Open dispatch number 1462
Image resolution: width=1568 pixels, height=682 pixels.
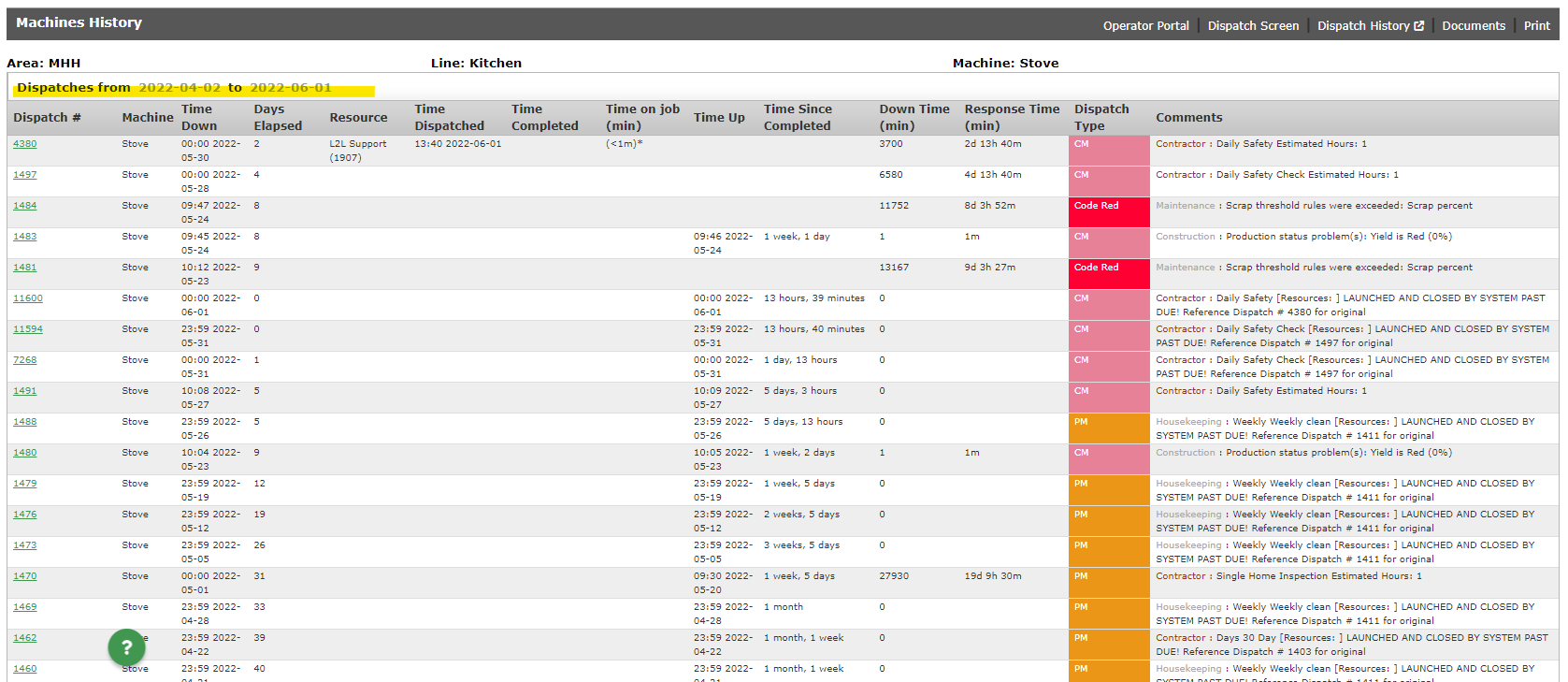pyautogui.click(x=25, y=638)
